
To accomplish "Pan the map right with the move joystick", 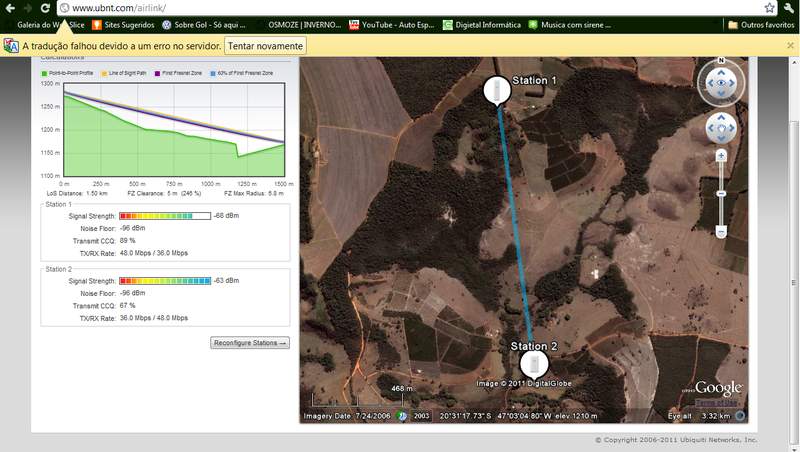I will click(x=732, y=128).
